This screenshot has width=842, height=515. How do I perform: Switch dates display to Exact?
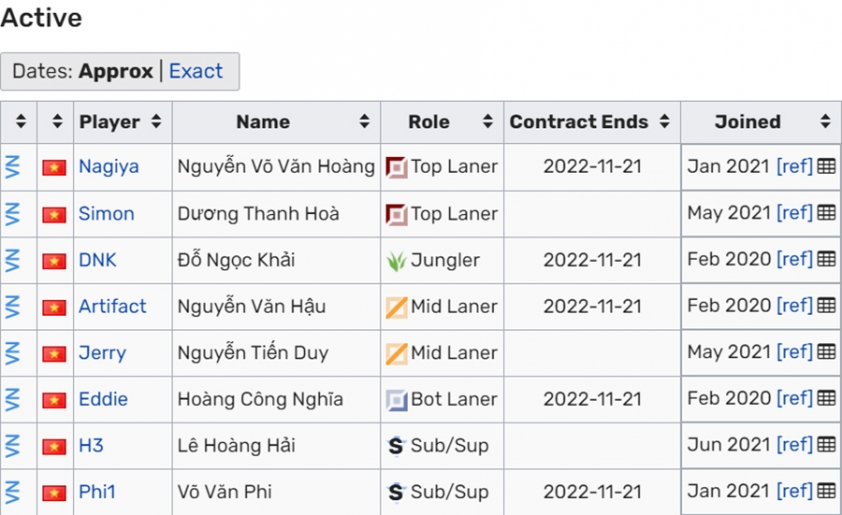pos(195,71)
